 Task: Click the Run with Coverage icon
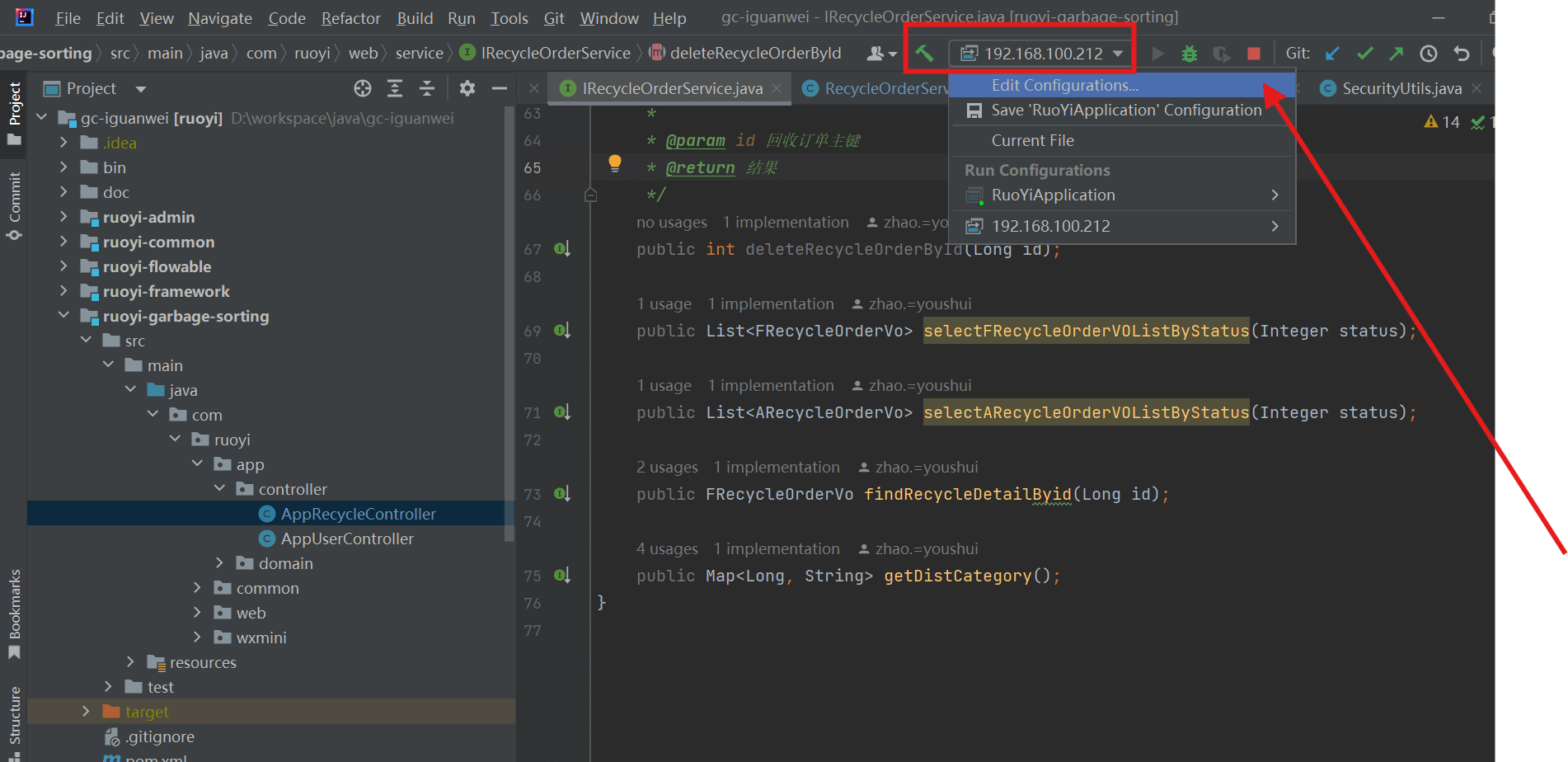1221,54
